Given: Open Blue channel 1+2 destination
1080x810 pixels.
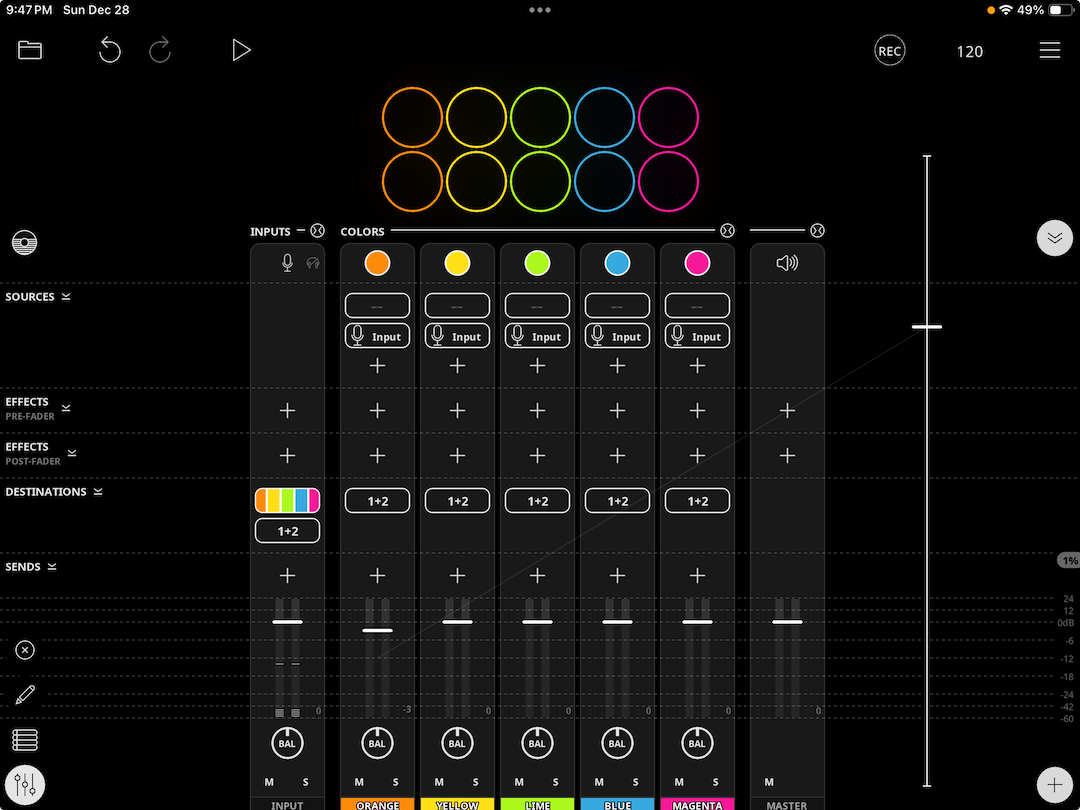Looking at the screenshot, I should tap(617, 501).
